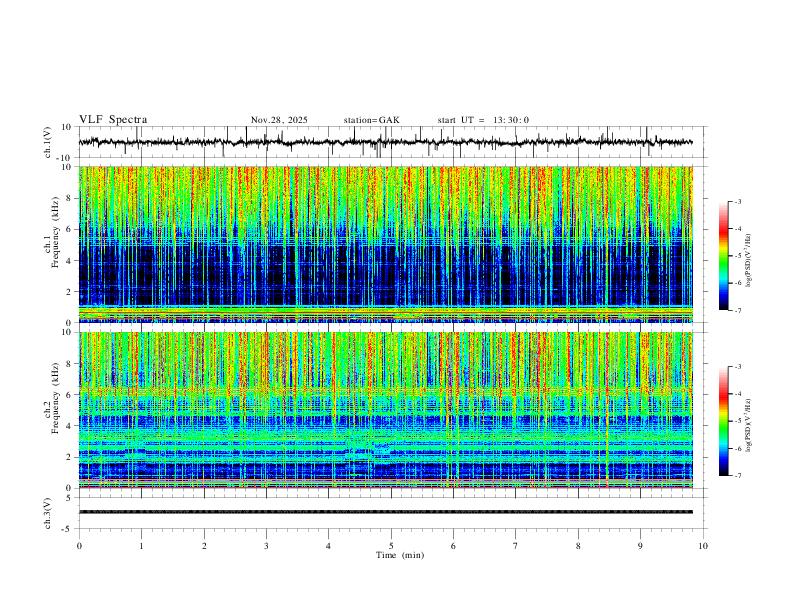Viewport: 792px width, 612px height.
Task: Click the ch.1 spectrogram color scale bar
Action: (724, 256)
